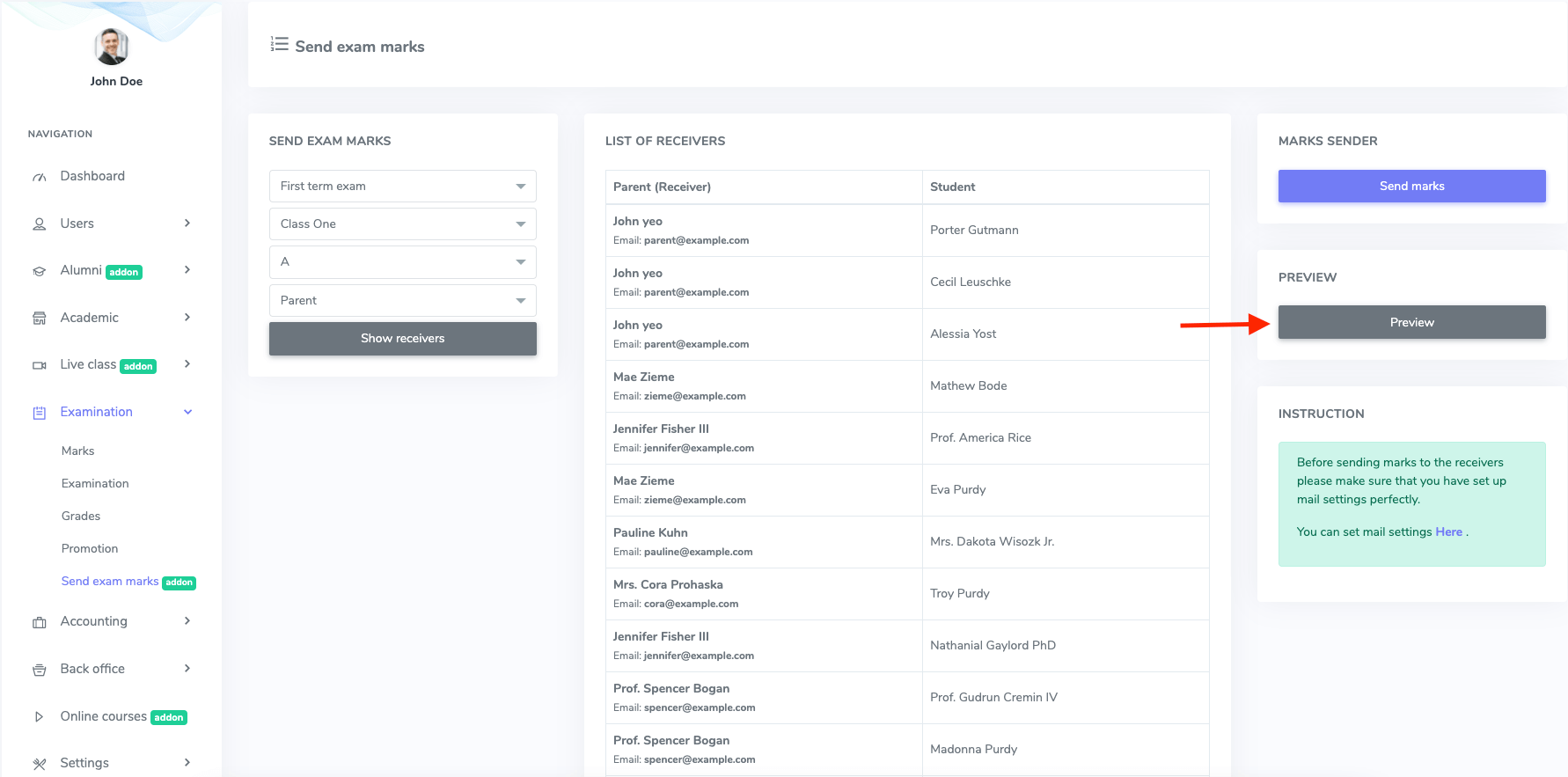Click the Settings tools icon
Screen dimensions: 1568x777
(40, 764)
